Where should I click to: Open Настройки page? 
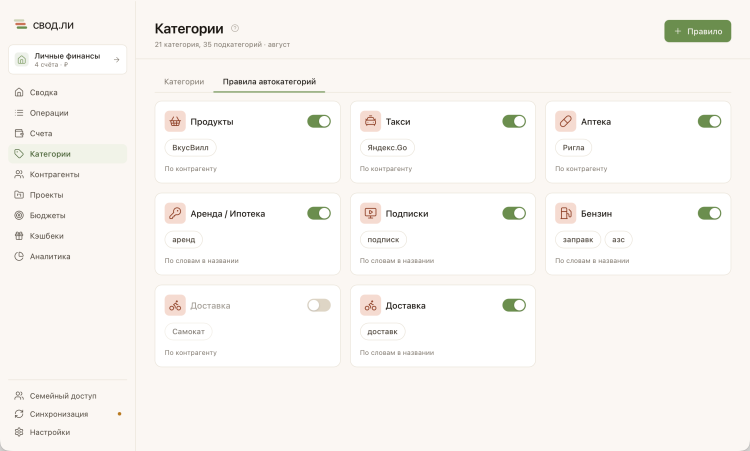coord(67,432)
